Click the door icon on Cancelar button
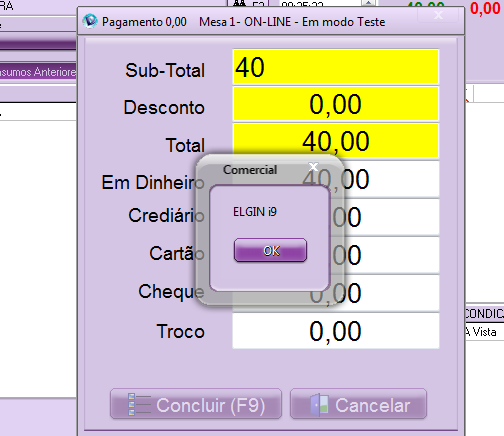504x436 pixels. click(x=319, y=405)
